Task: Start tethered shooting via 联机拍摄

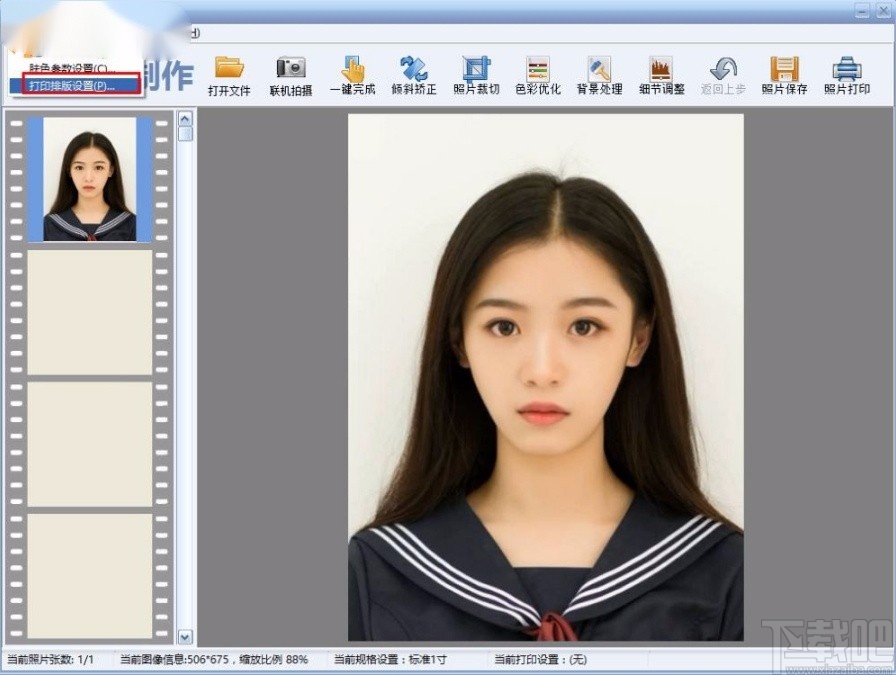Action: click(x=291, y=76)
